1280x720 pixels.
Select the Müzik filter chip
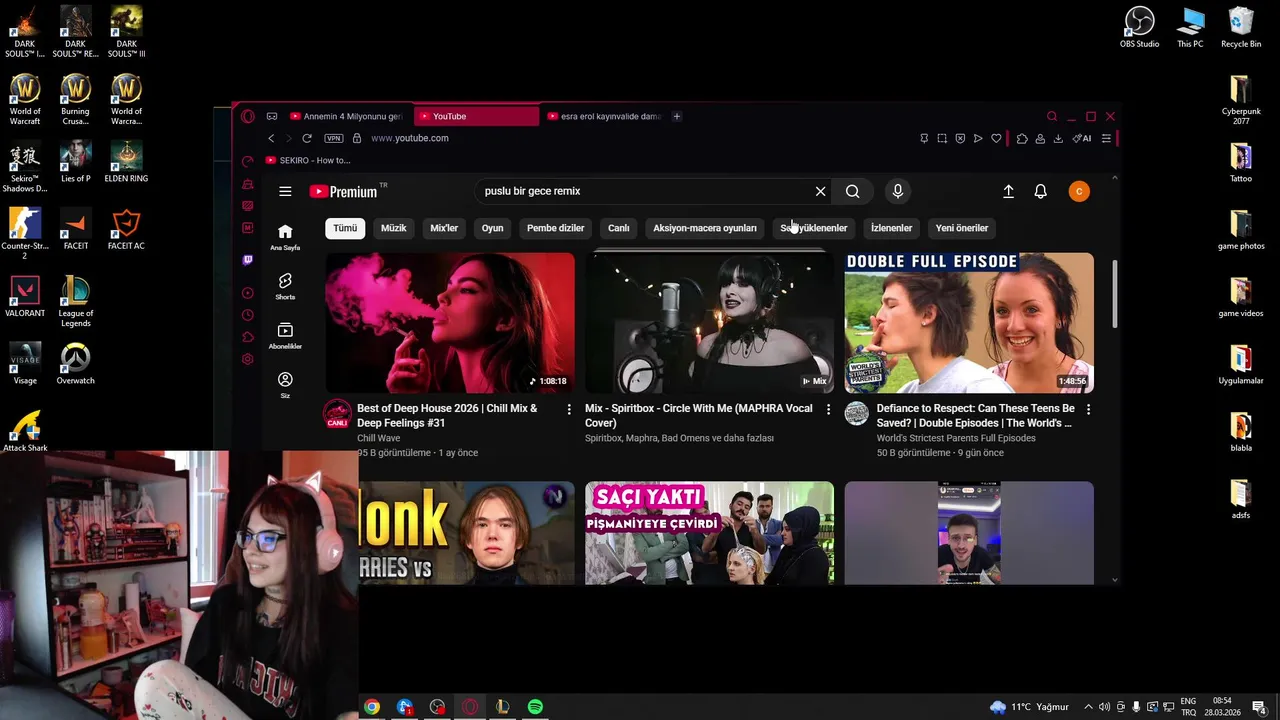coord(393,228)
